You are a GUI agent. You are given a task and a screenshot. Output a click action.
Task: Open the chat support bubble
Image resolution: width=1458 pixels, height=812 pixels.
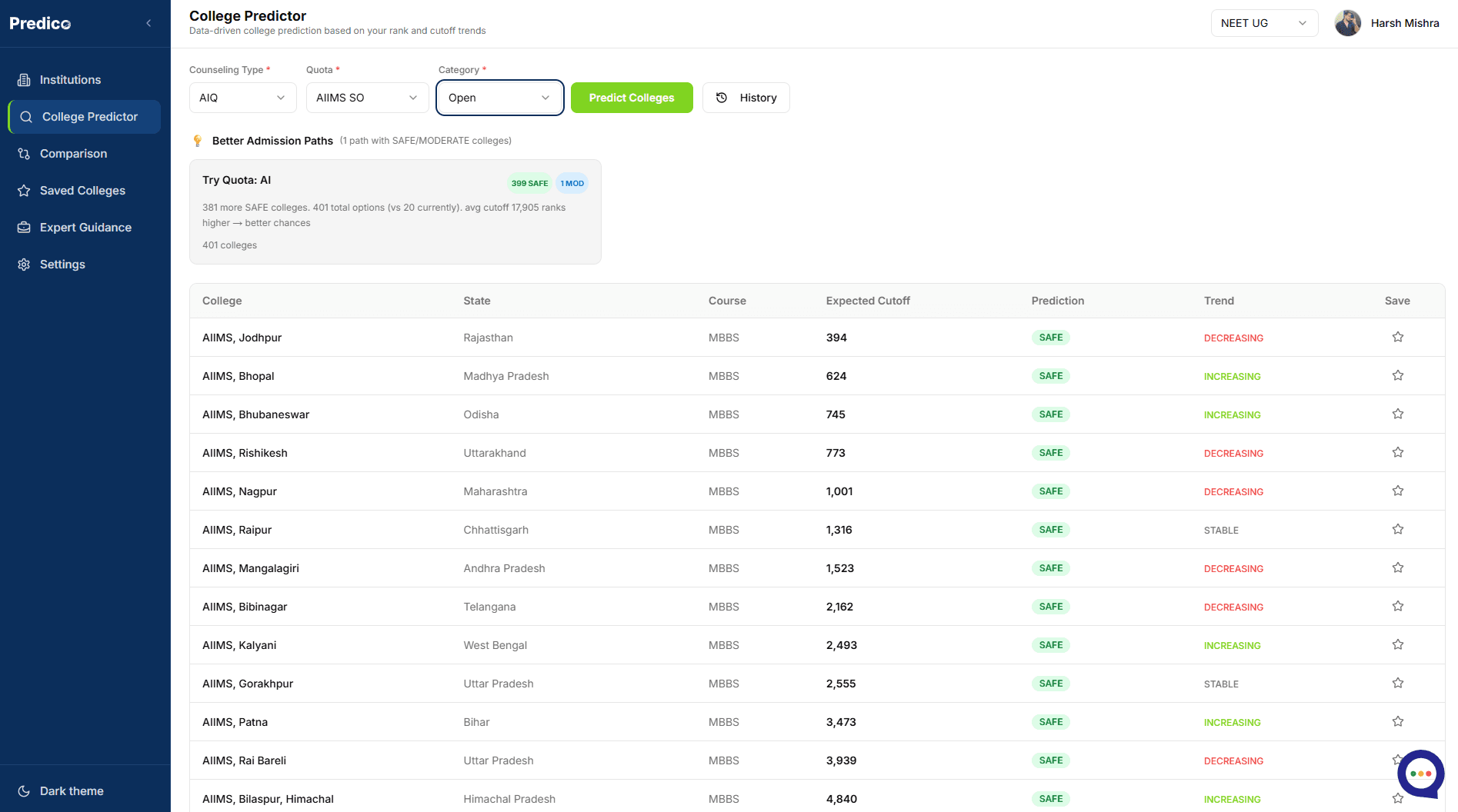tap(1420, 774)
